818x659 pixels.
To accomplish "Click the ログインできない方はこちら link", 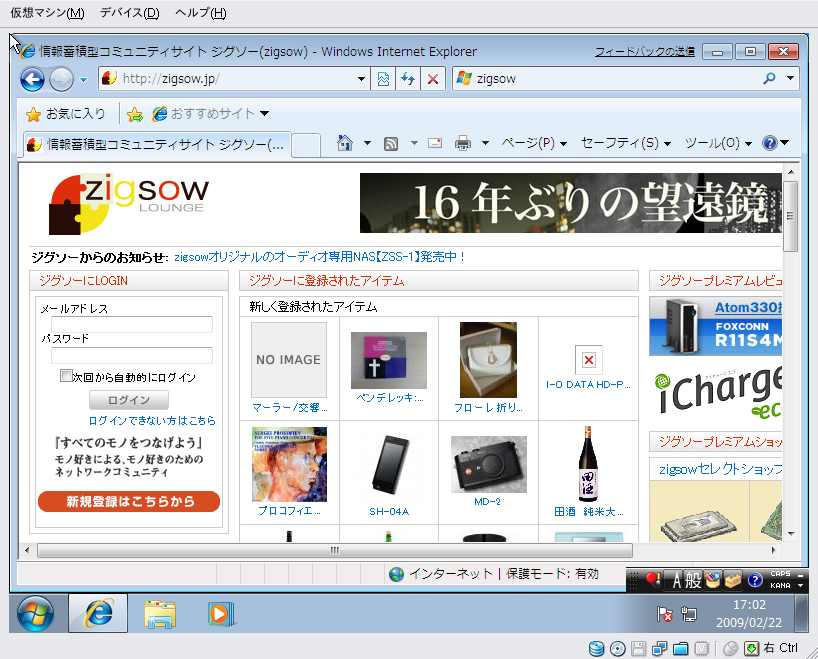I will [152, 421].
